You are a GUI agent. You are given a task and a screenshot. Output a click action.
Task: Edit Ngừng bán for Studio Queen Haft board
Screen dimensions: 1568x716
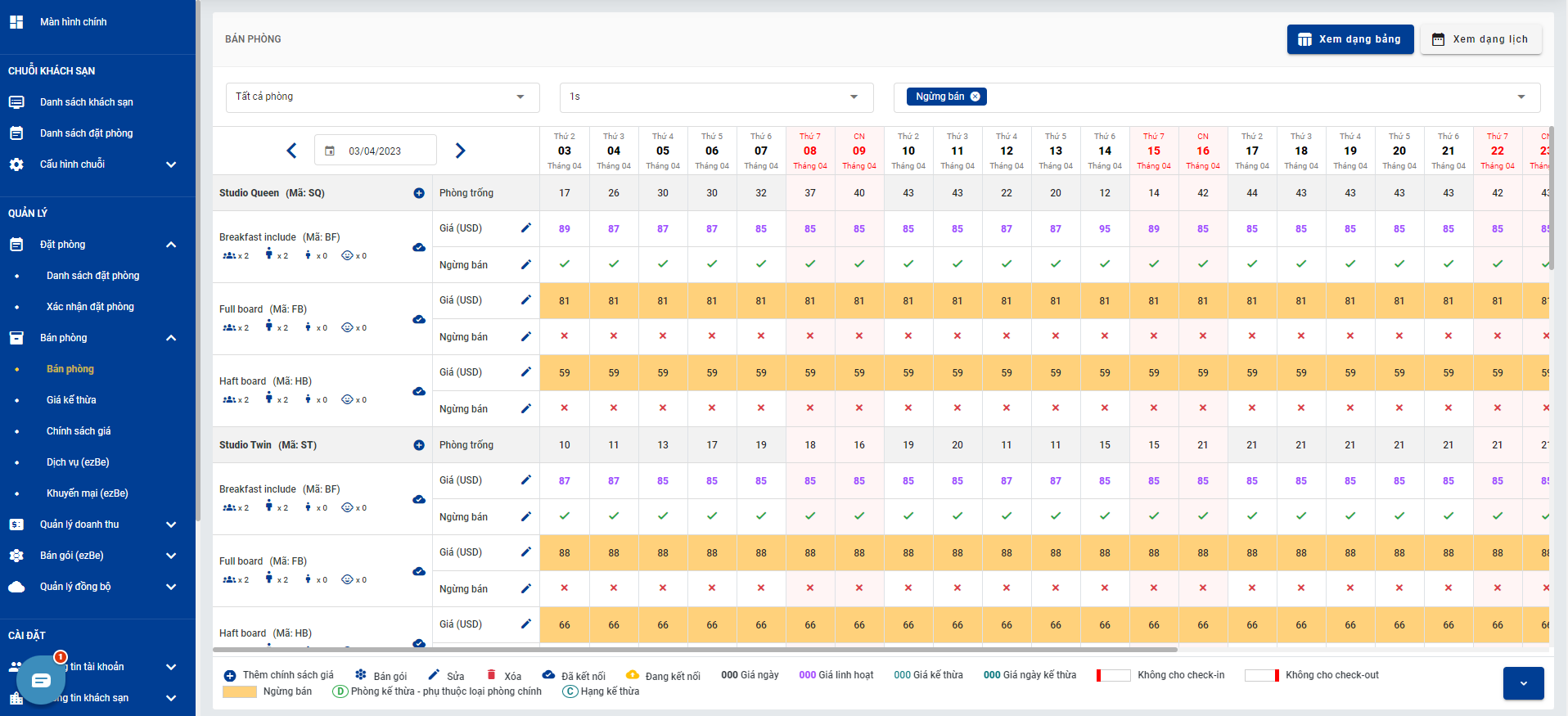(526, 408)
